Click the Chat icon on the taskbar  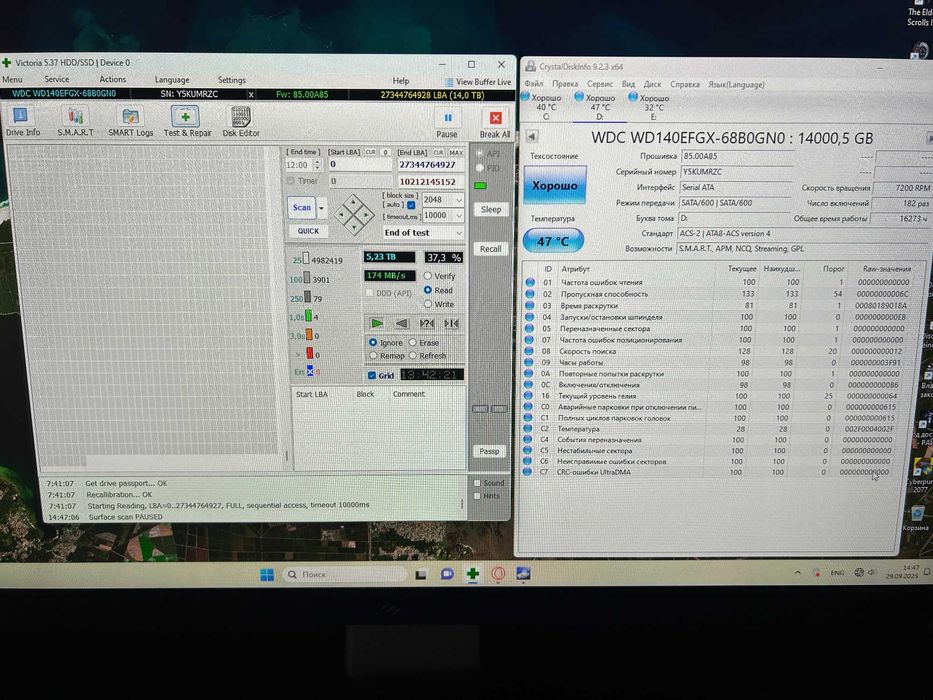pos(447,574)
